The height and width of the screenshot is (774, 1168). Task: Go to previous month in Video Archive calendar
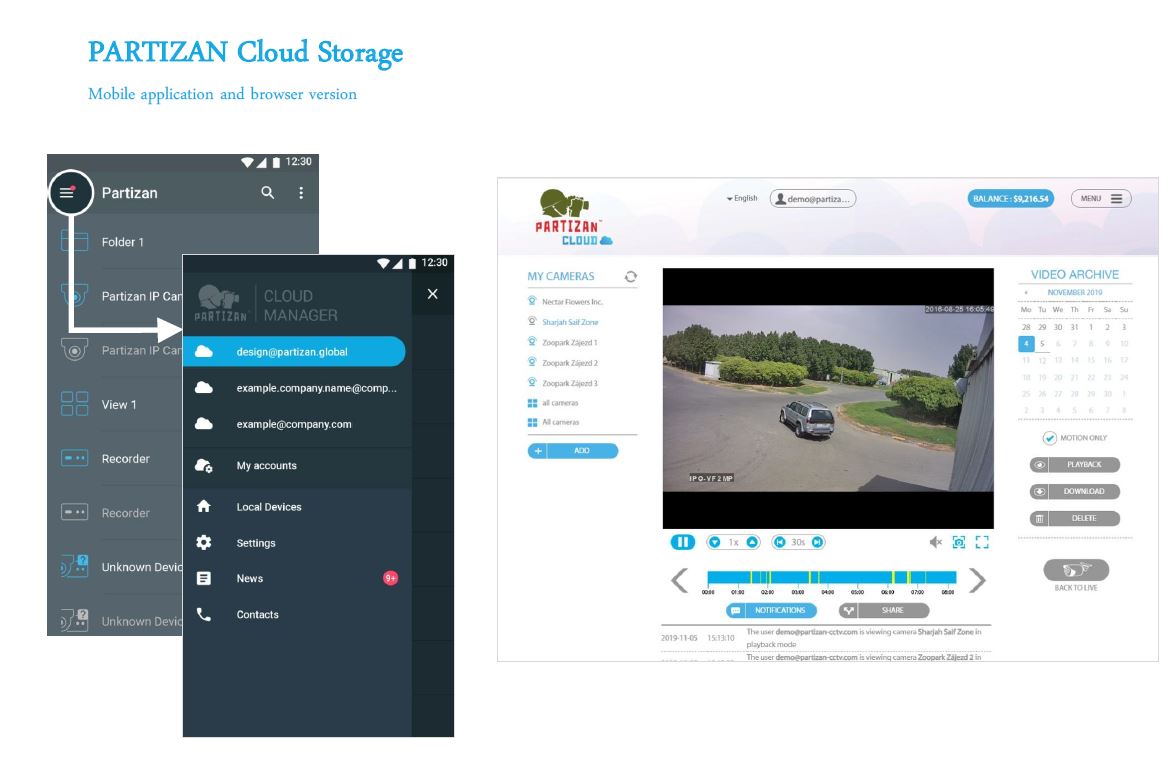1026,293
